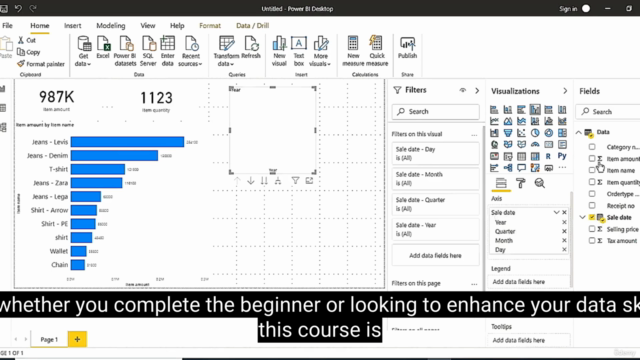
Task: Select the Page 1 tab
Action: point(49,339)
